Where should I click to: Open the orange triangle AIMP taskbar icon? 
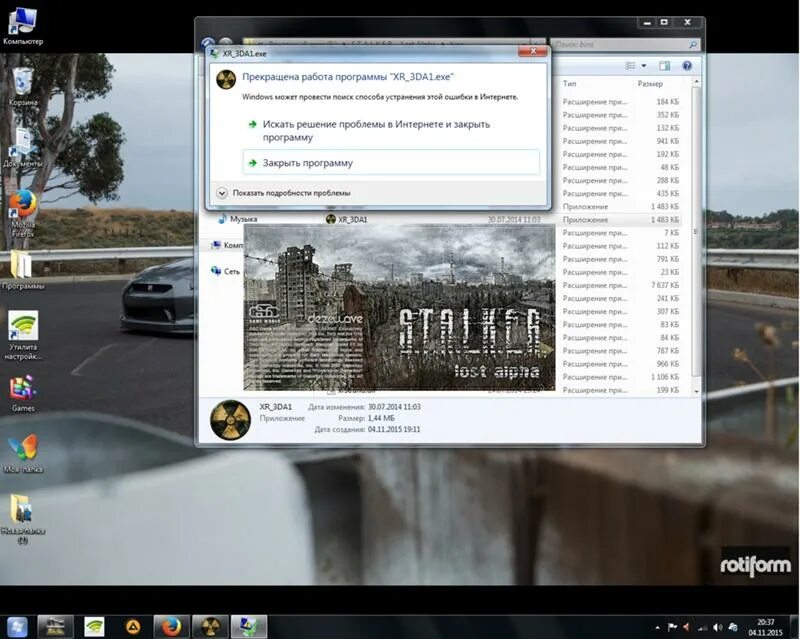[x=133, y=626]
